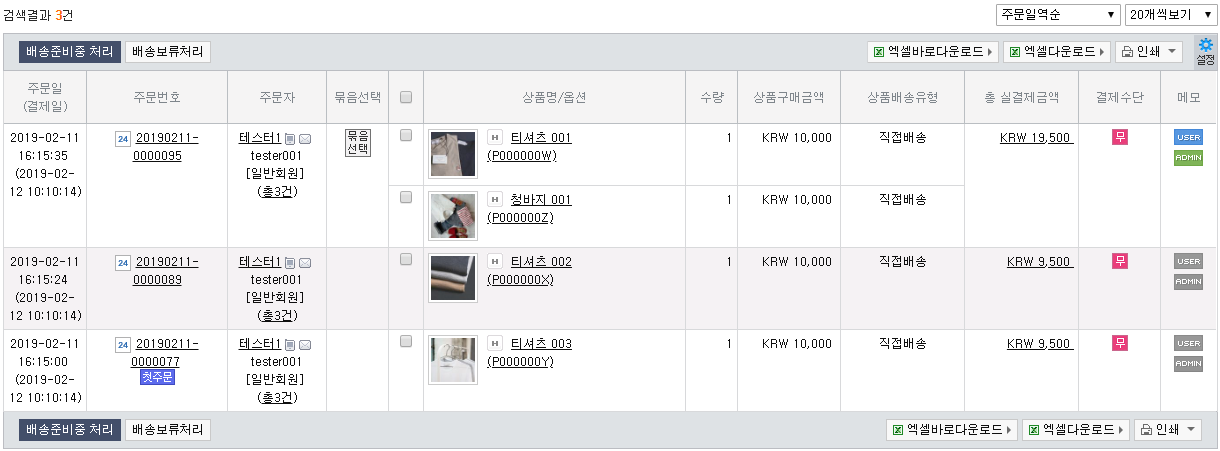Click the 청바지 001 product thumbnail

pos(453,216)
